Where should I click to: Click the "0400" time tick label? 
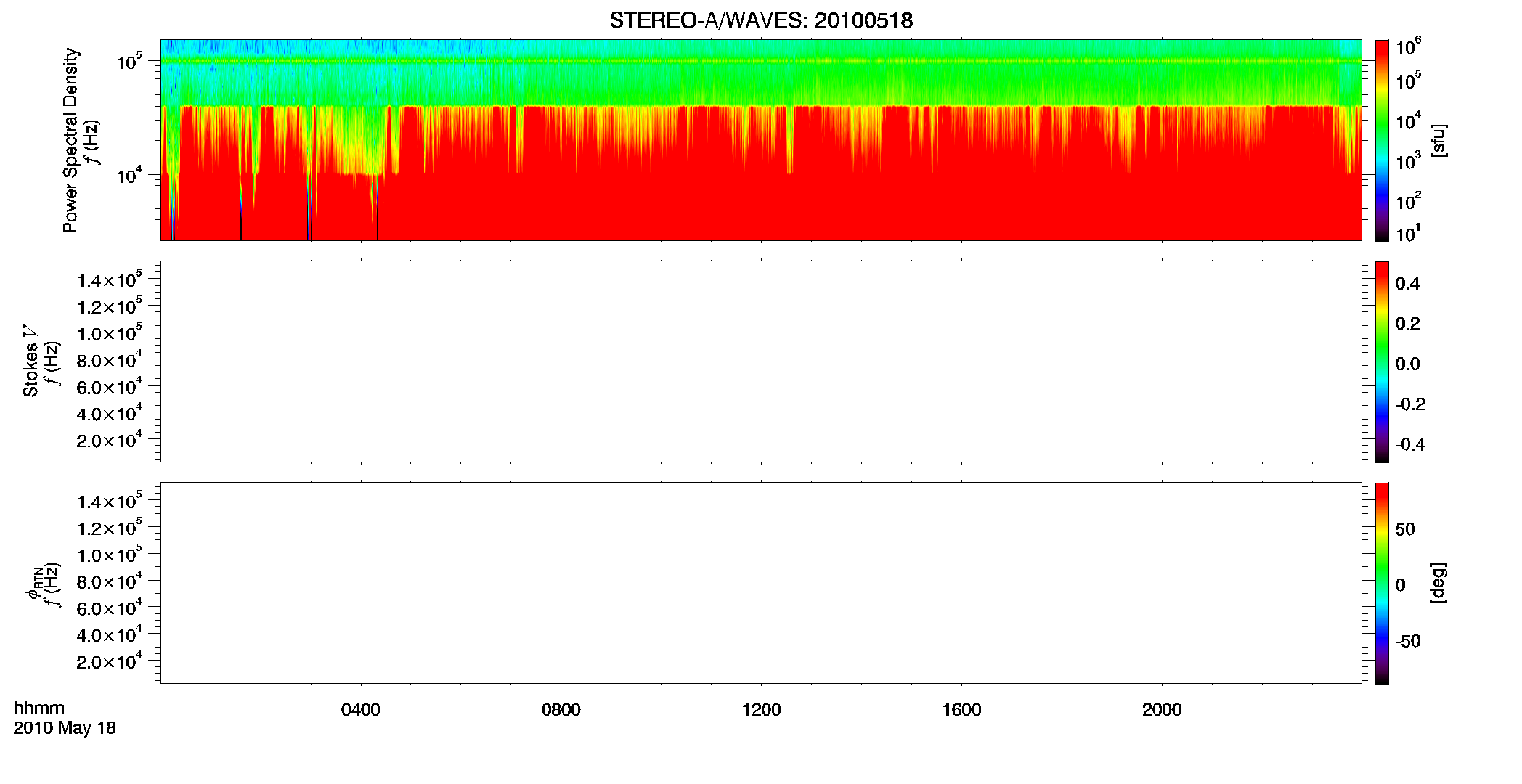(x=361, y=710)
